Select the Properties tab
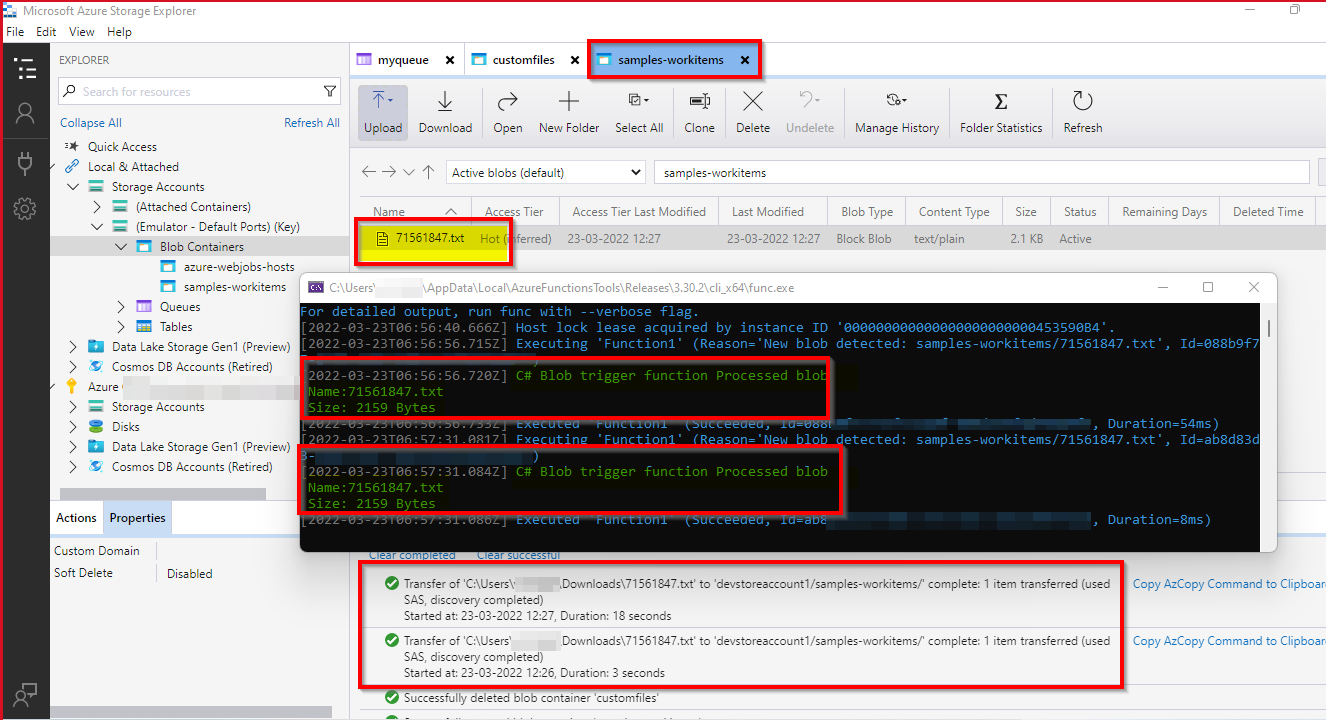This screenshot has width=1326, height=720. coord(137,518)
